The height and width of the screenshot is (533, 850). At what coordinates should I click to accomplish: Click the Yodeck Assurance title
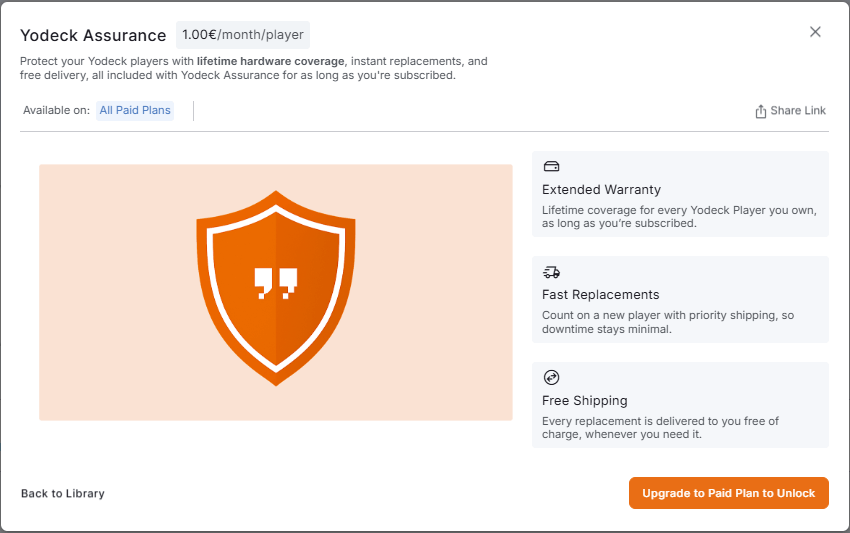pyautogui.click(x=93, y=35)
